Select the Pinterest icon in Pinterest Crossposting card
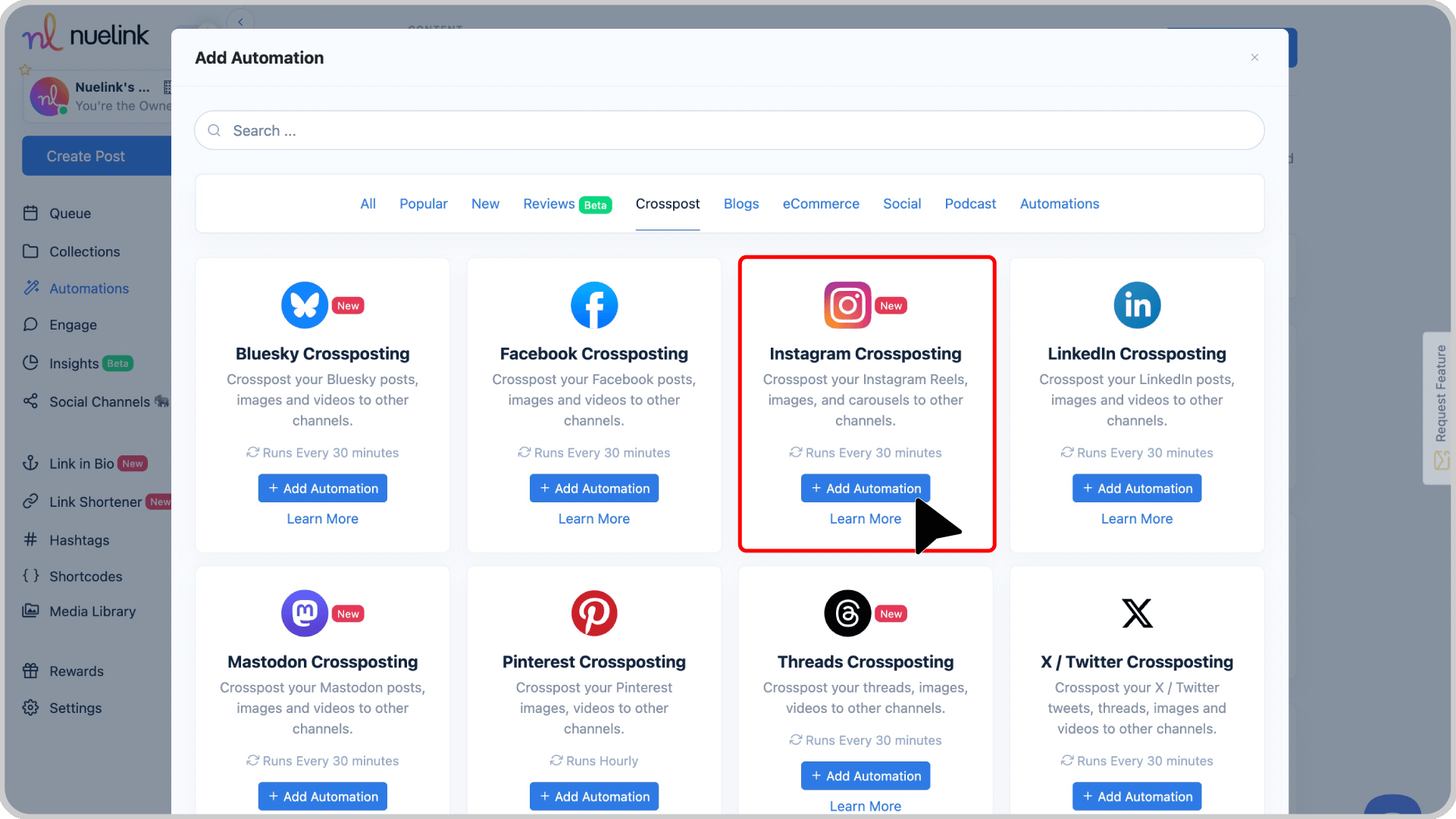Screen dimensions: 1456x819 pyautogui.click(x=594, y=613)
